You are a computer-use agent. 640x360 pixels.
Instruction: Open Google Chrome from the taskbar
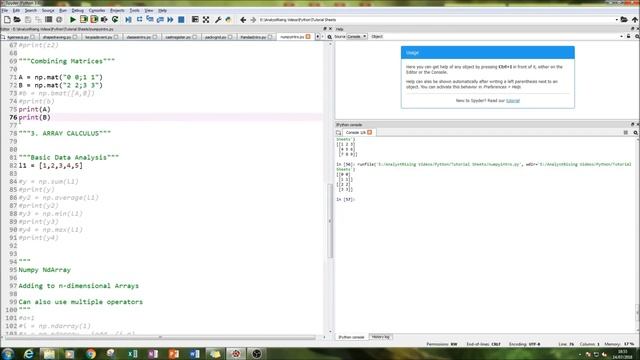(x=91, y=353)
